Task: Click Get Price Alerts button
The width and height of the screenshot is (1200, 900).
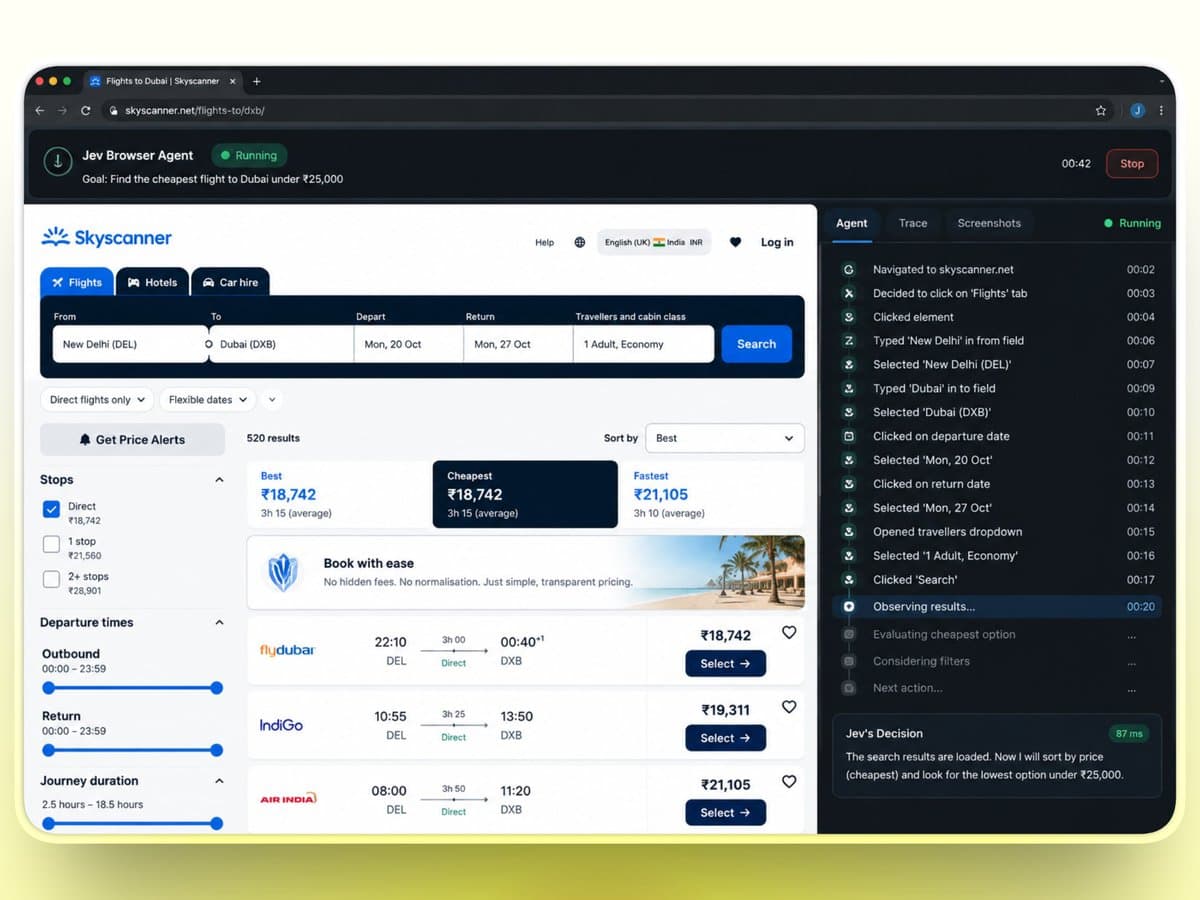Action: tap(133, 440)
